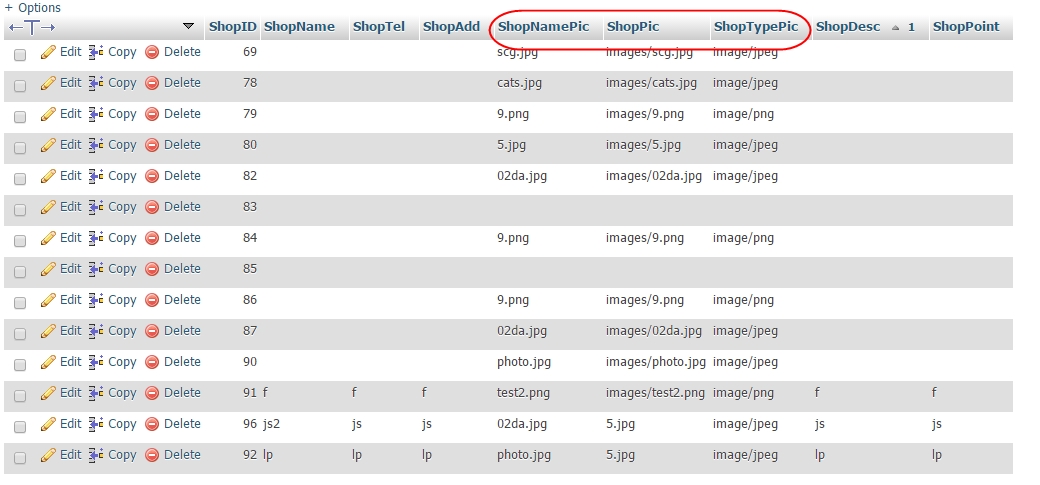Click the red Delete icon for ShopID 84
This screenshot has width=1040, height=485.
pyautogui.click(x=152, y=238)
